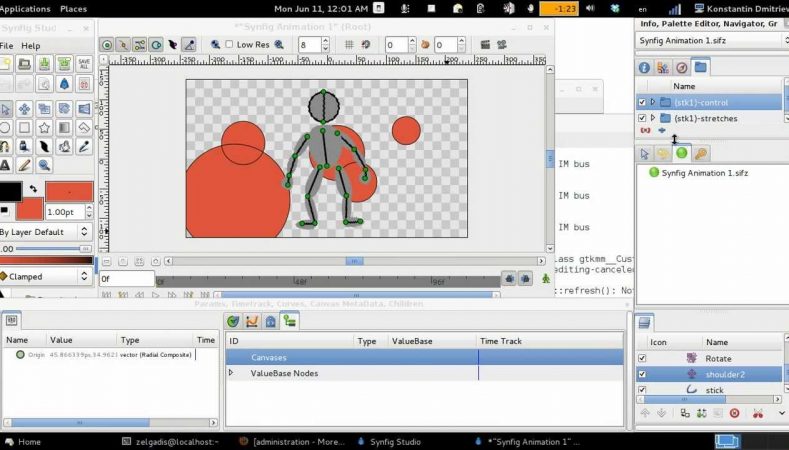Open the Help menu
Image resolution: width=789 pixels, height=450 pixels.
(31, 46)
